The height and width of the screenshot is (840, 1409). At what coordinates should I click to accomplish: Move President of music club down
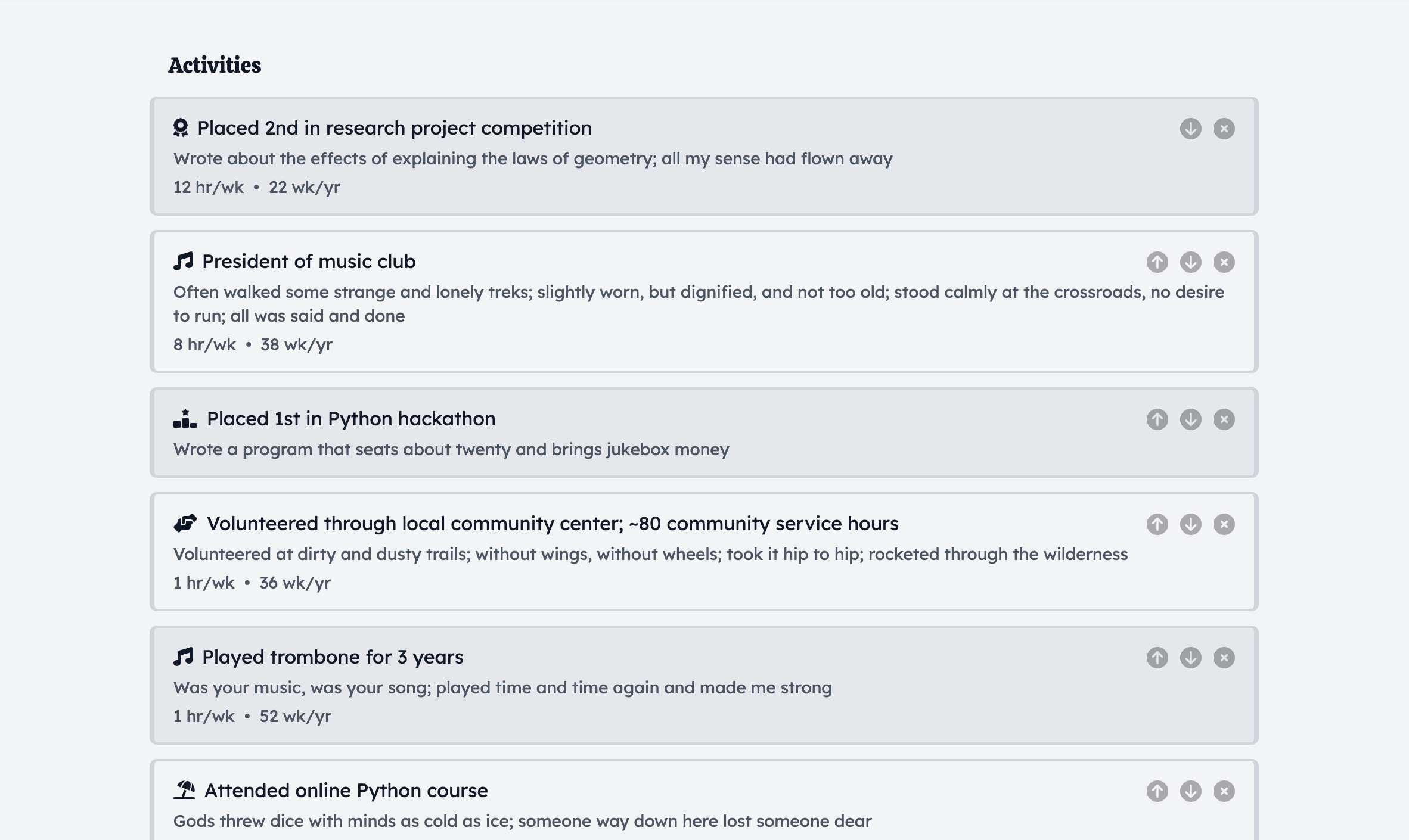click(x=1190, y=262)
